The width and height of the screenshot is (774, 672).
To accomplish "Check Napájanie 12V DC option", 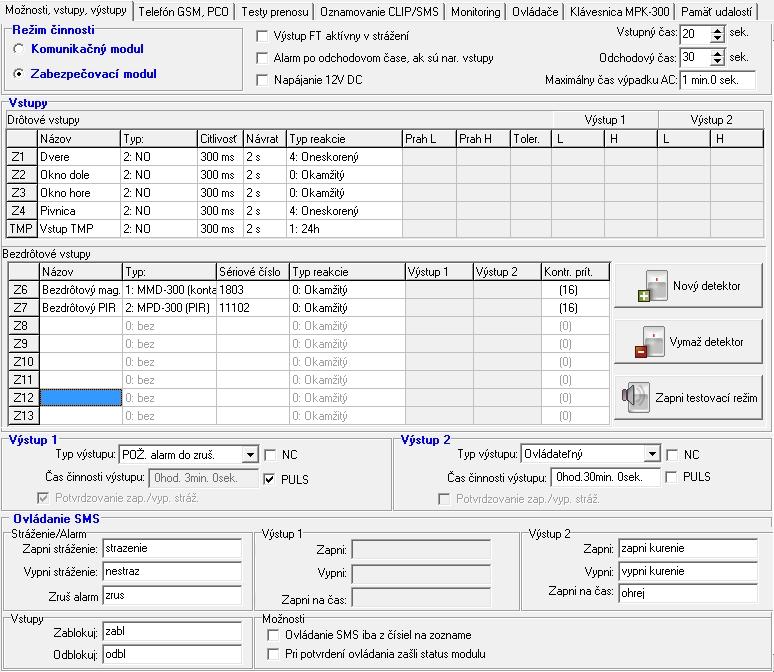I will [x=262, y=80].
